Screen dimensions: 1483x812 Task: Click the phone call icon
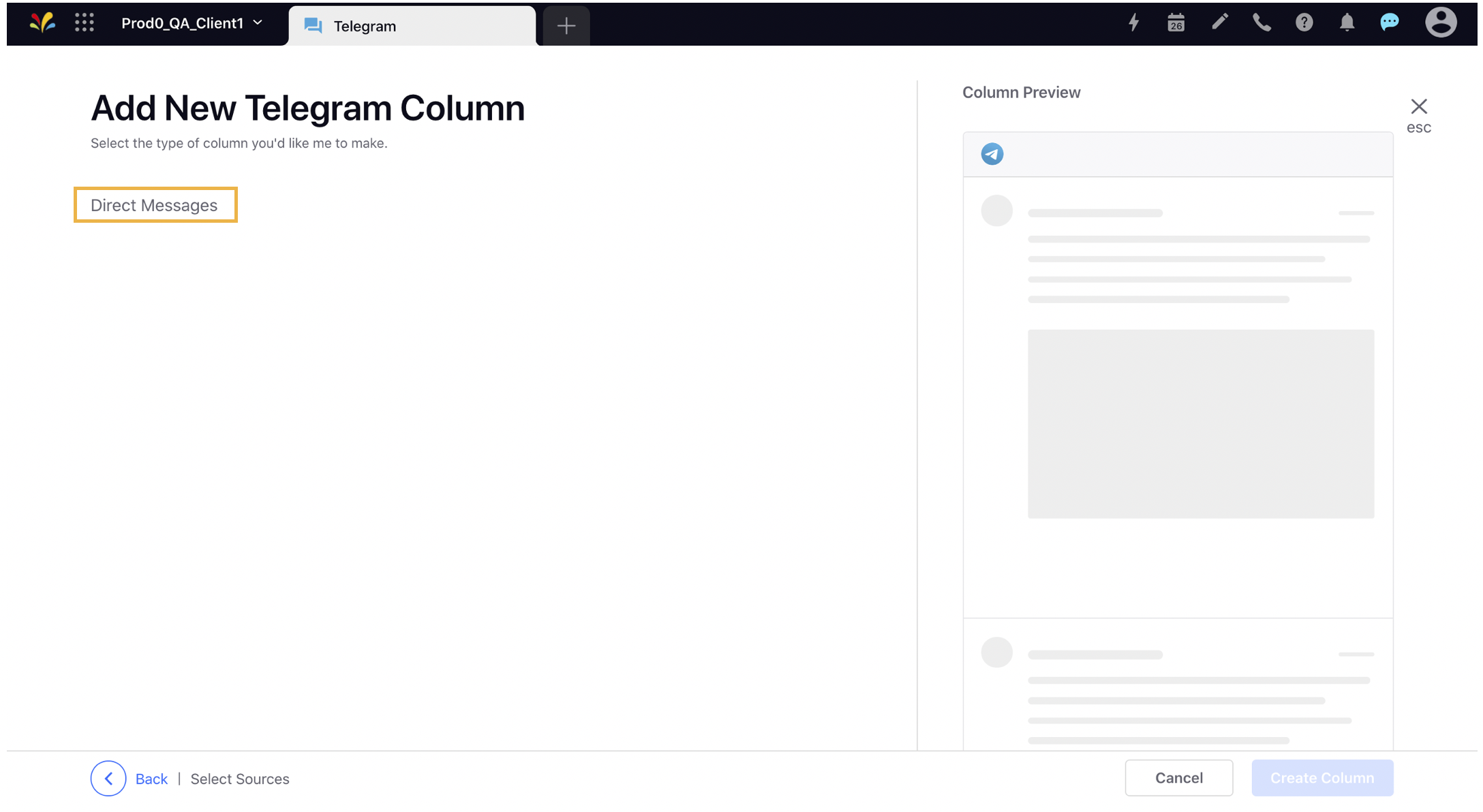pos(1261,25)
